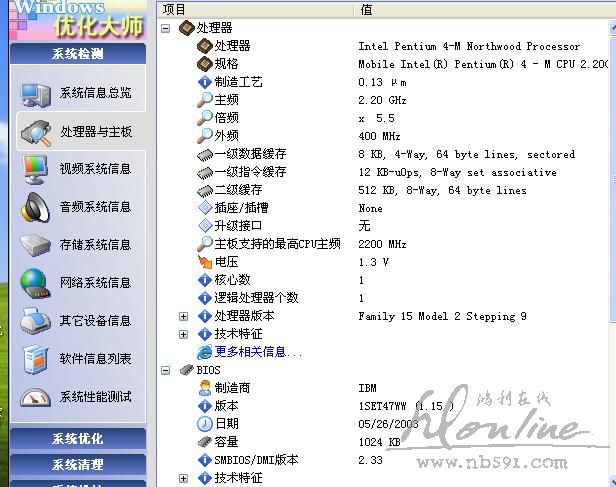Click the 二级缓存 memory chip icon

(x=205, y=191)
